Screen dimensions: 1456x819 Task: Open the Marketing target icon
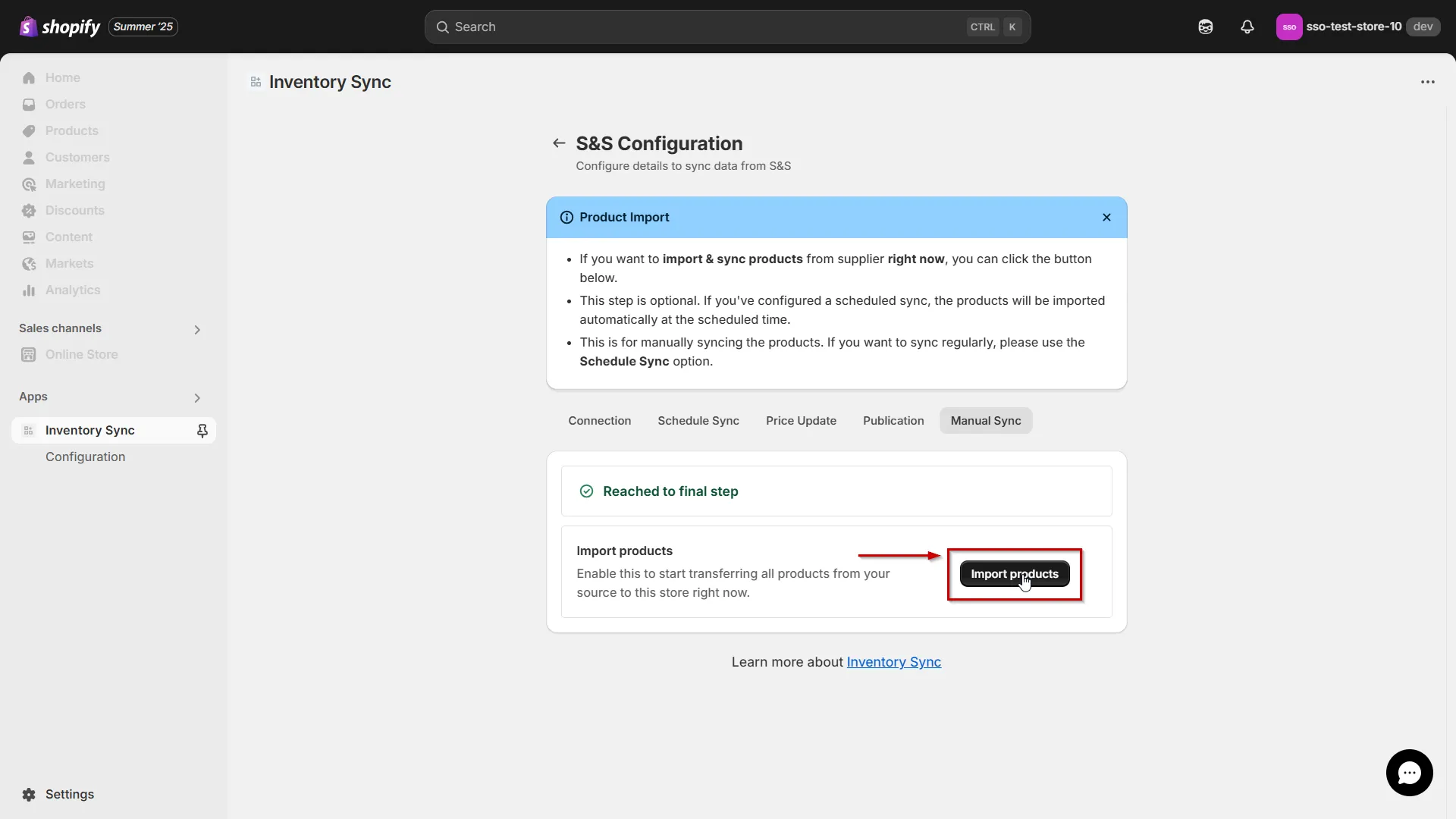pyautogui.click(x=29, y=184)
